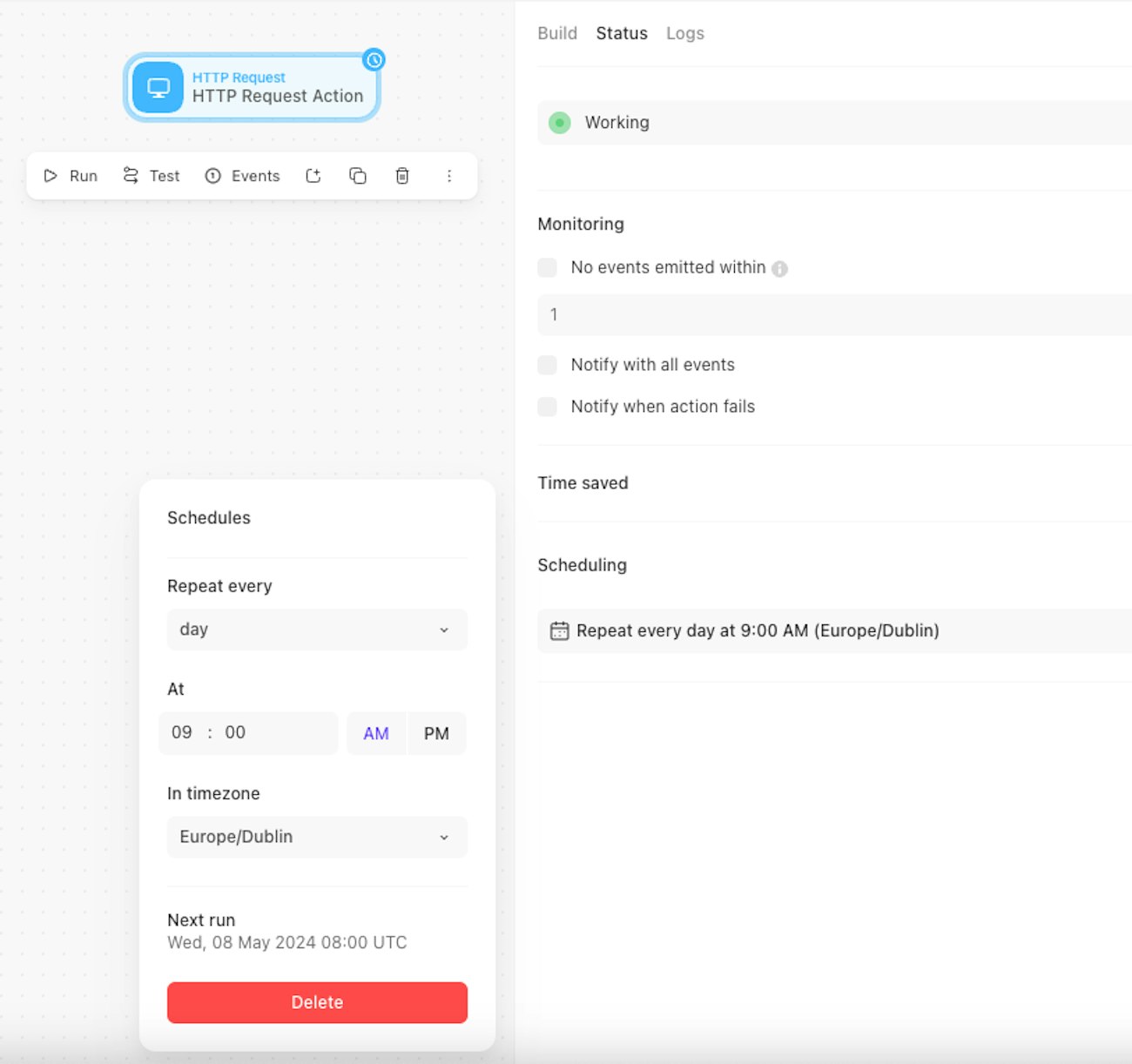This screenshot has height=1064, width=1132.
Task: Click the Scheduling section heading
Action: click(583, 565)
